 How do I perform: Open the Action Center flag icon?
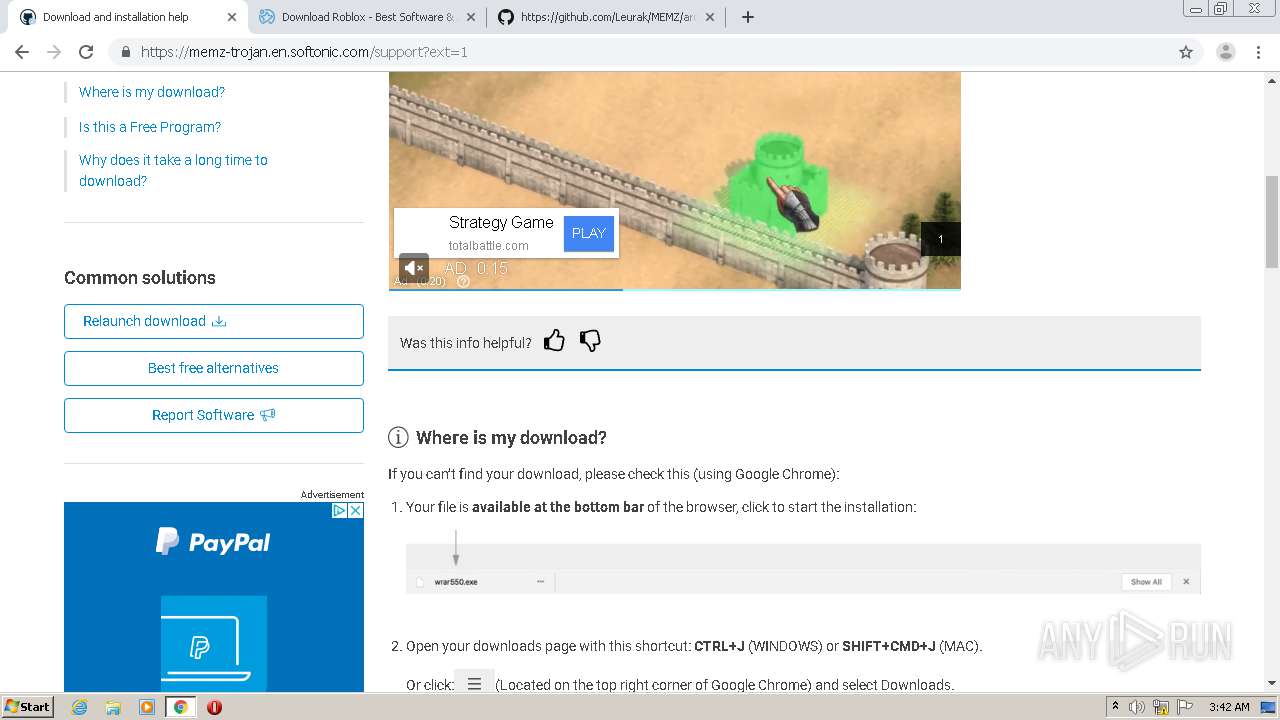(x=1185, y=707)
